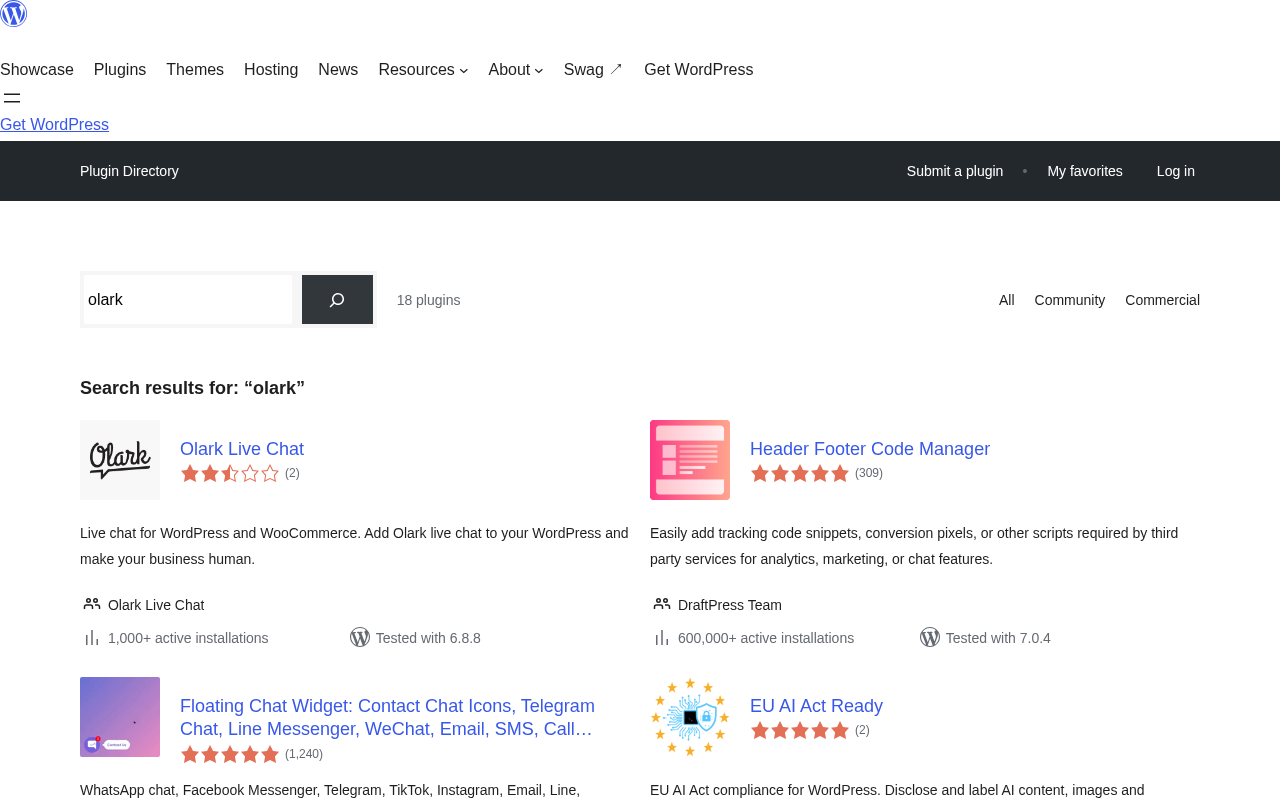Image resolution: width=1280 pixels, height=800 pixels.
Task: Click the Olark Live Chat description text
Action: pyautogui.click(x=354, y=546)
